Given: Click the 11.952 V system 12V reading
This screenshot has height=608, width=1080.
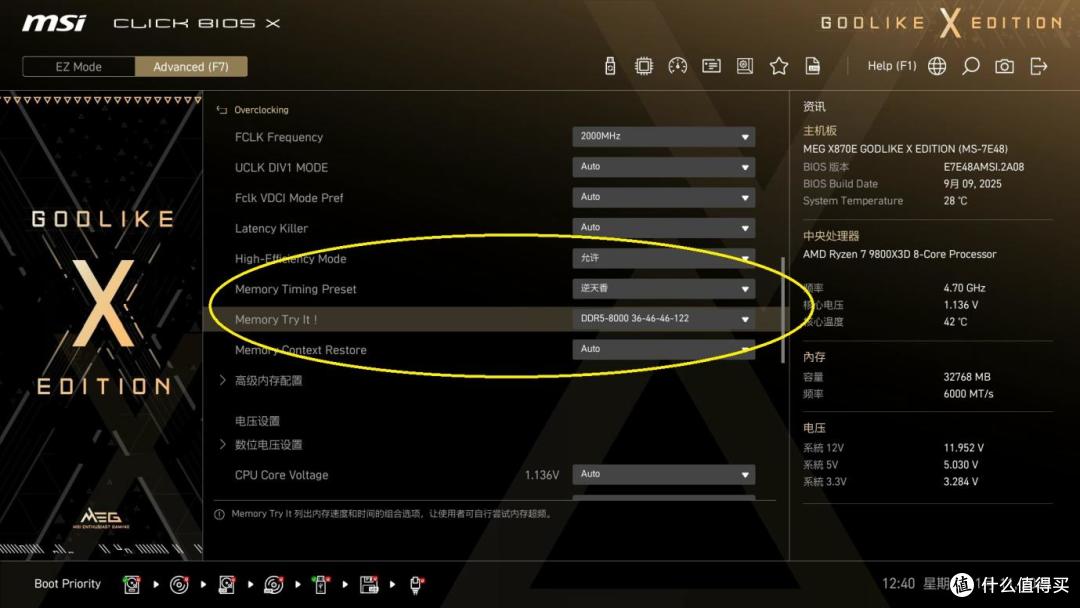Looking at the screenshot, I should point(964,448).
